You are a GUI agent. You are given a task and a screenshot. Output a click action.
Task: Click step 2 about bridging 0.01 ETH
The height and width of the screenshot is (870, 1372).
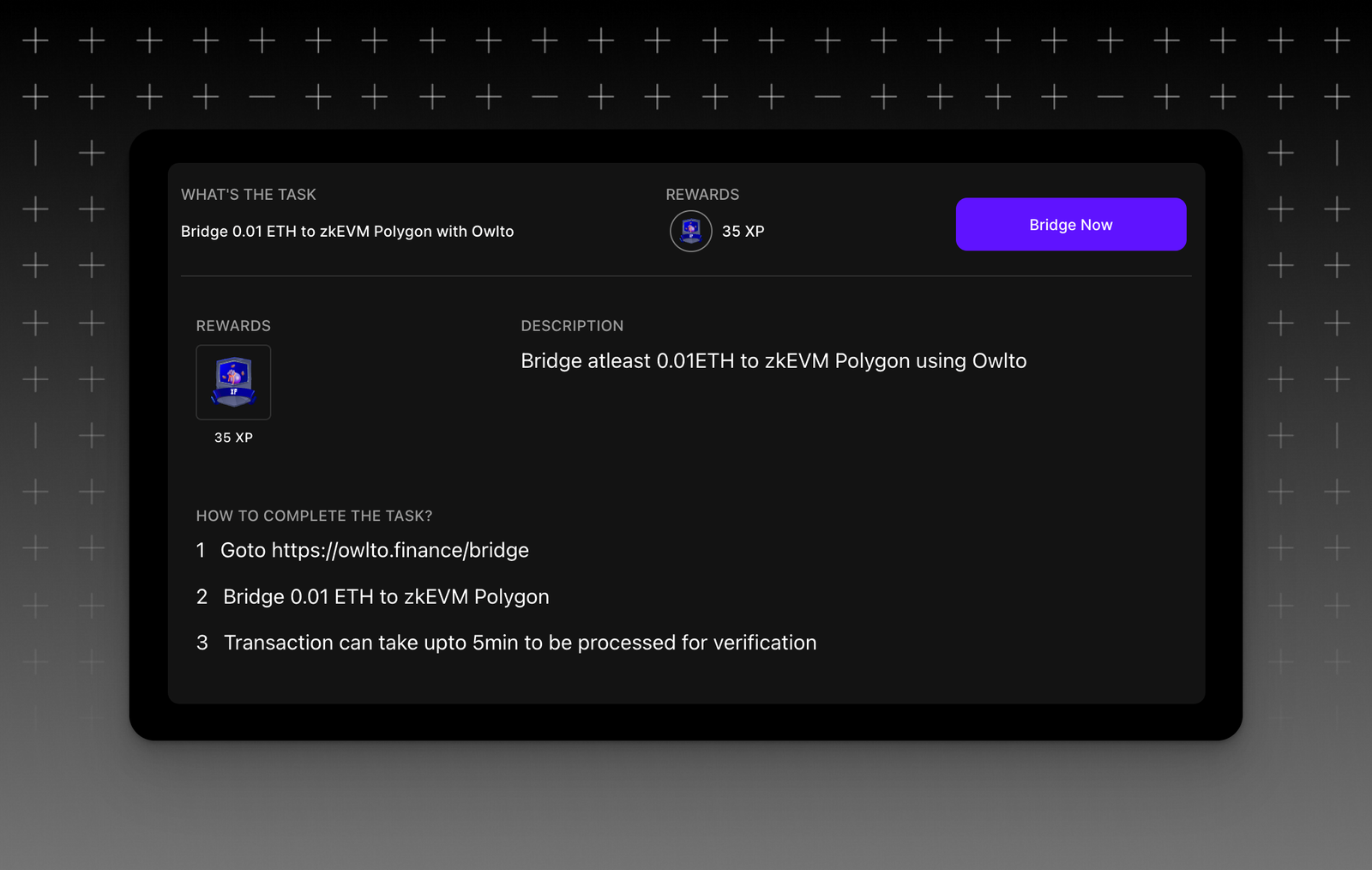372,596
